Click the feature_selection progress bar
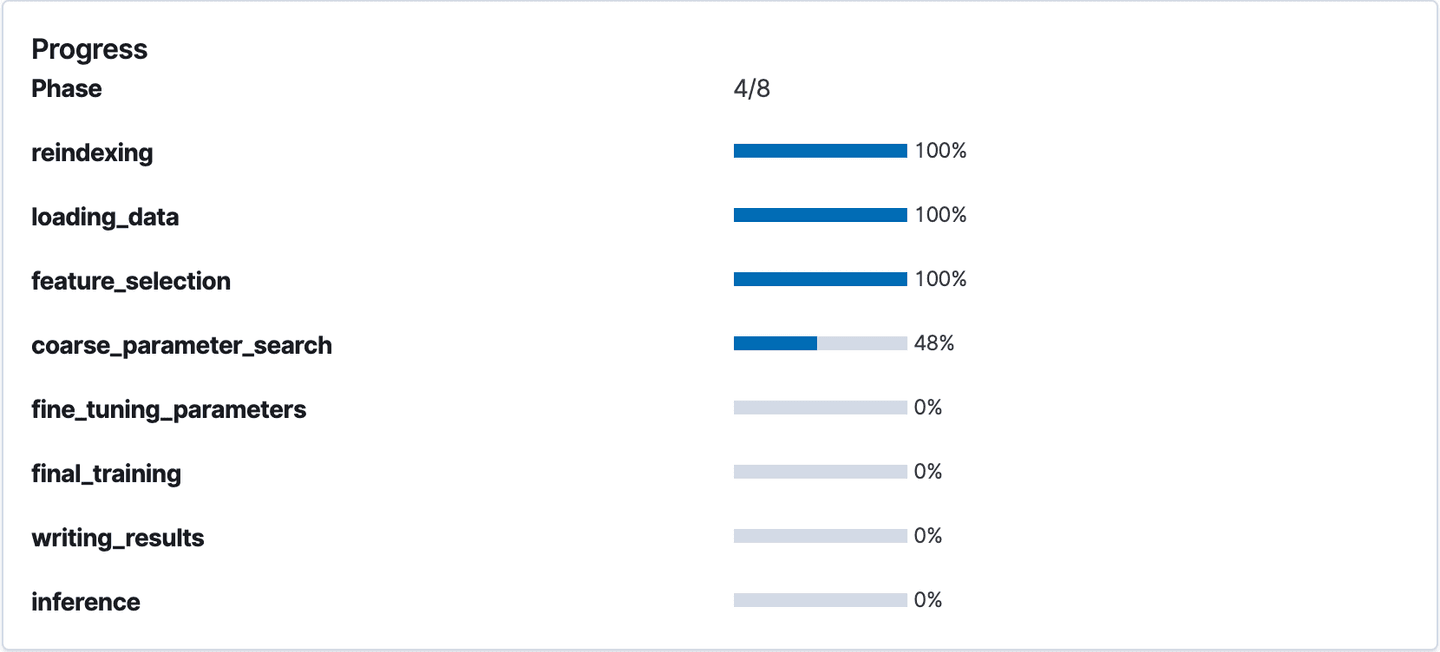The height and width of the screenshot is (652, 1440). pyautogui.click(x=820, y=278)
